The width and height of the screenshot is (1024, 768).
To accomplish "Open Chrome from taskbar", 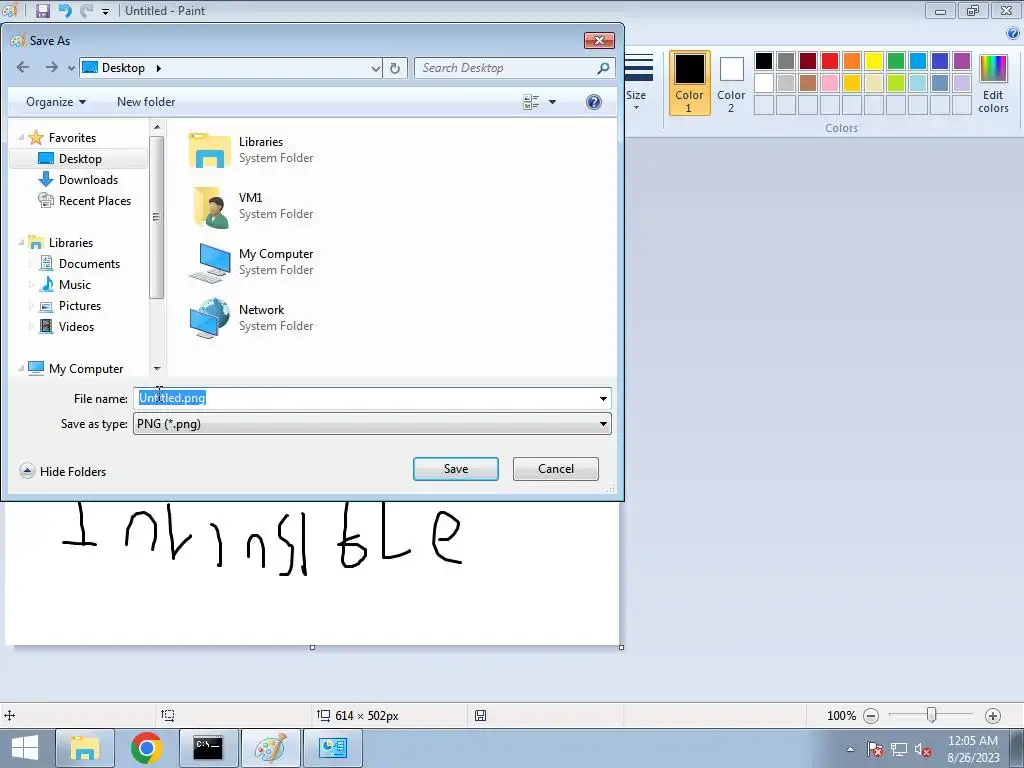I will (146, 748).
